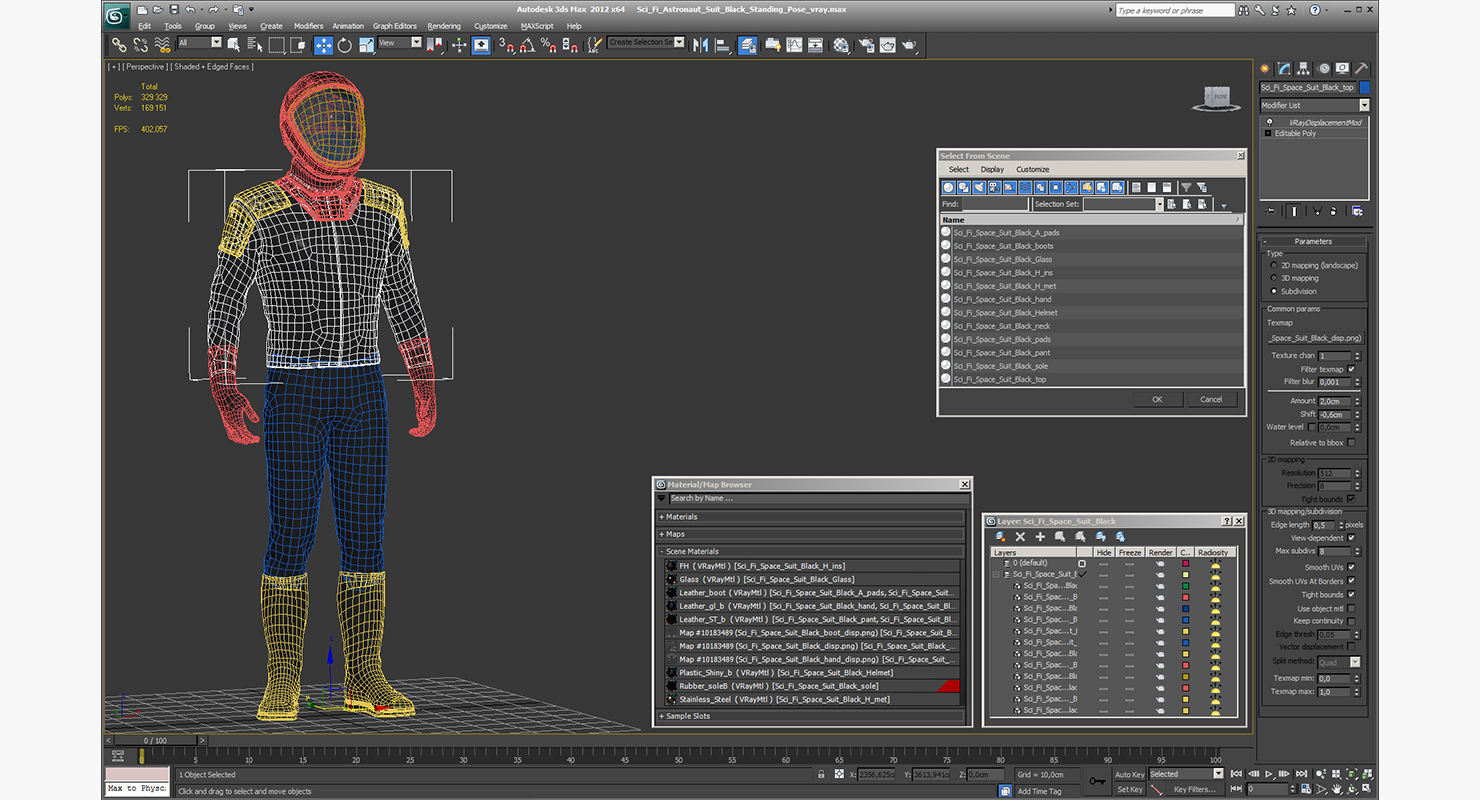Enable Keep continuity checkbox
The height and width of the screenshot is (800, 1480).
click(x=1351, y=621)
